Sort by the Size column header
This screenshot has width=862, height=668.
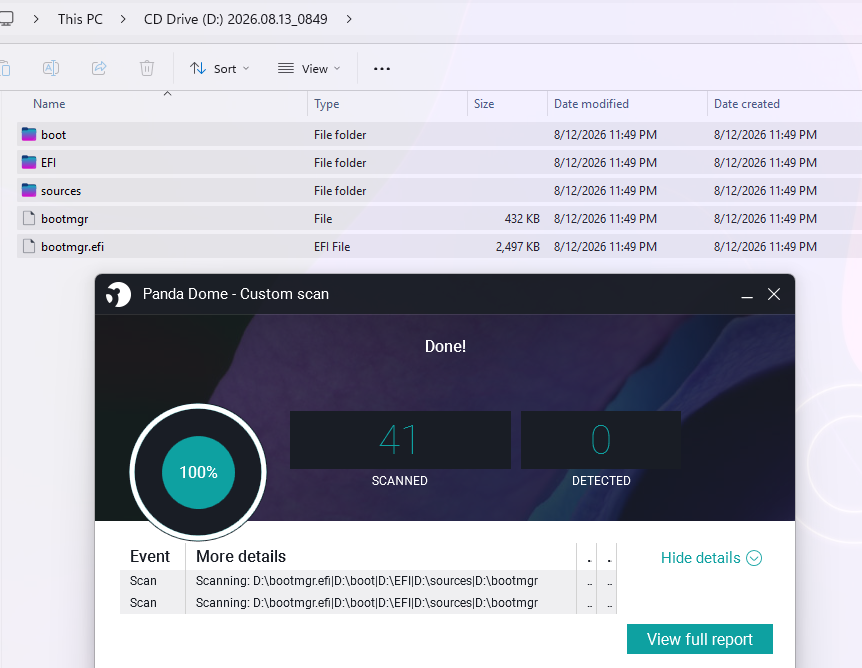[x=484, y=104]
